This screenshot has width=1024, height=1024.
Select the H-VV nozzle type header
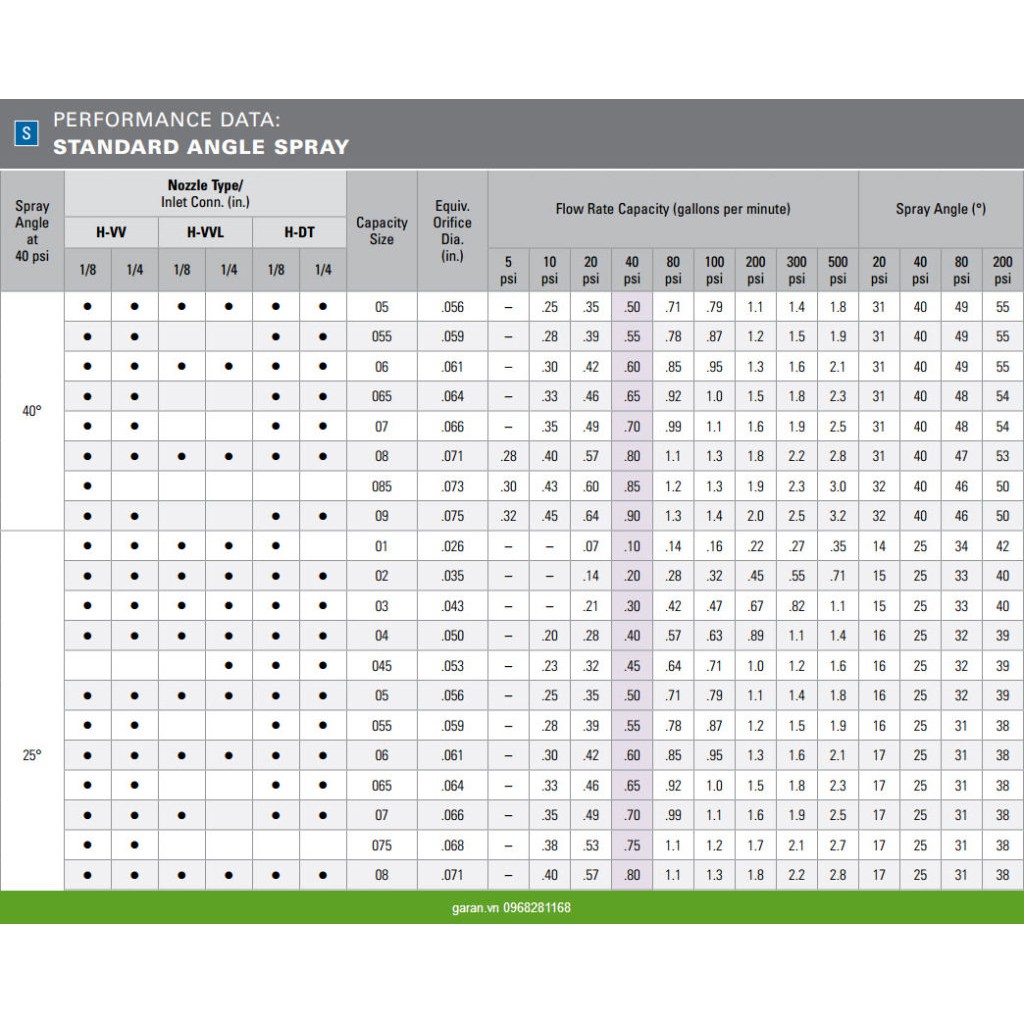(x=111, y=232)
